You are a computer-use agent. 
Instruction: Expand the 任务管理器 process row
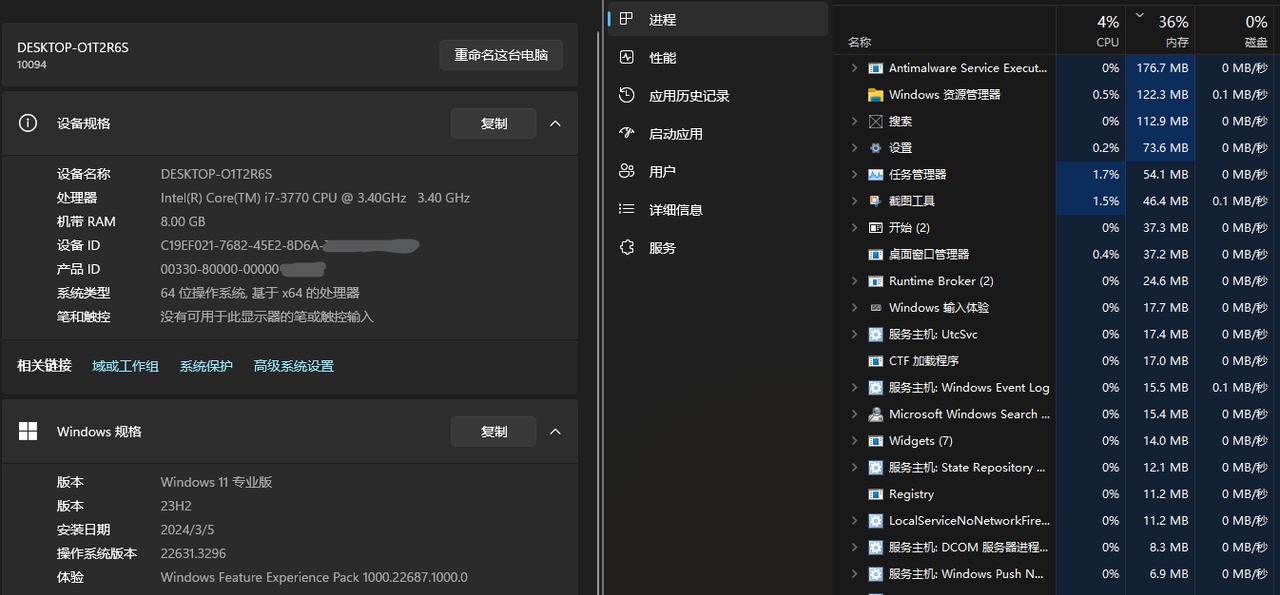[x=854, y=174]
